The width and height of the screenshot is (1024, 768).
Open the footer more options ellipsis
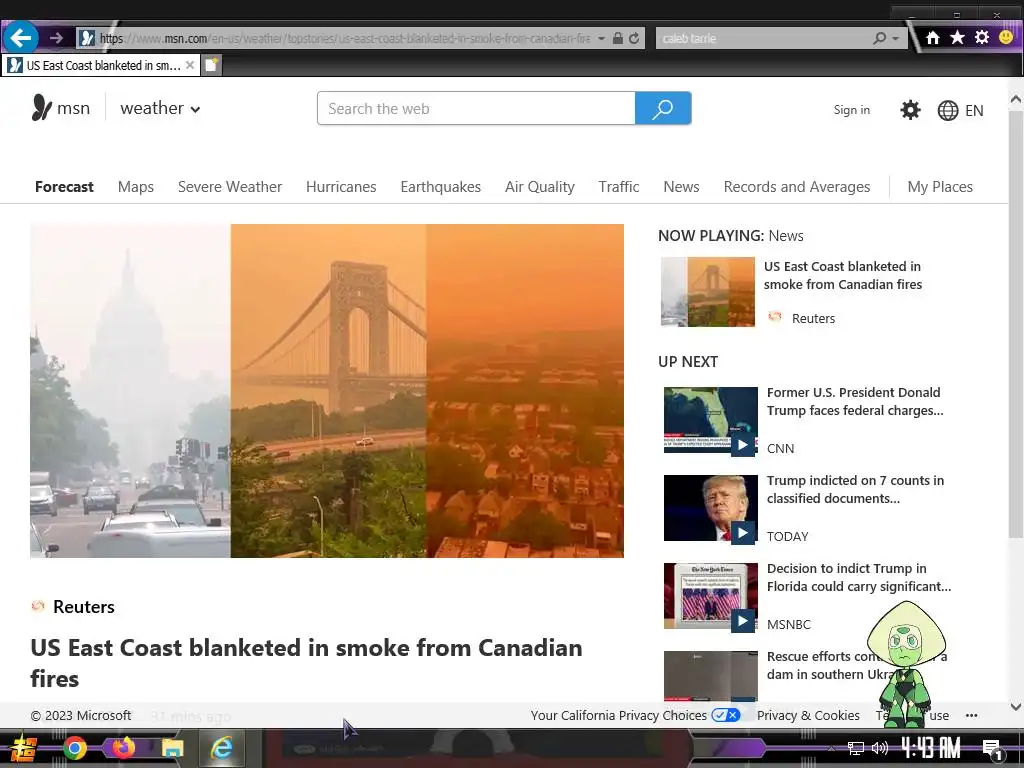(x=971, y=715)
